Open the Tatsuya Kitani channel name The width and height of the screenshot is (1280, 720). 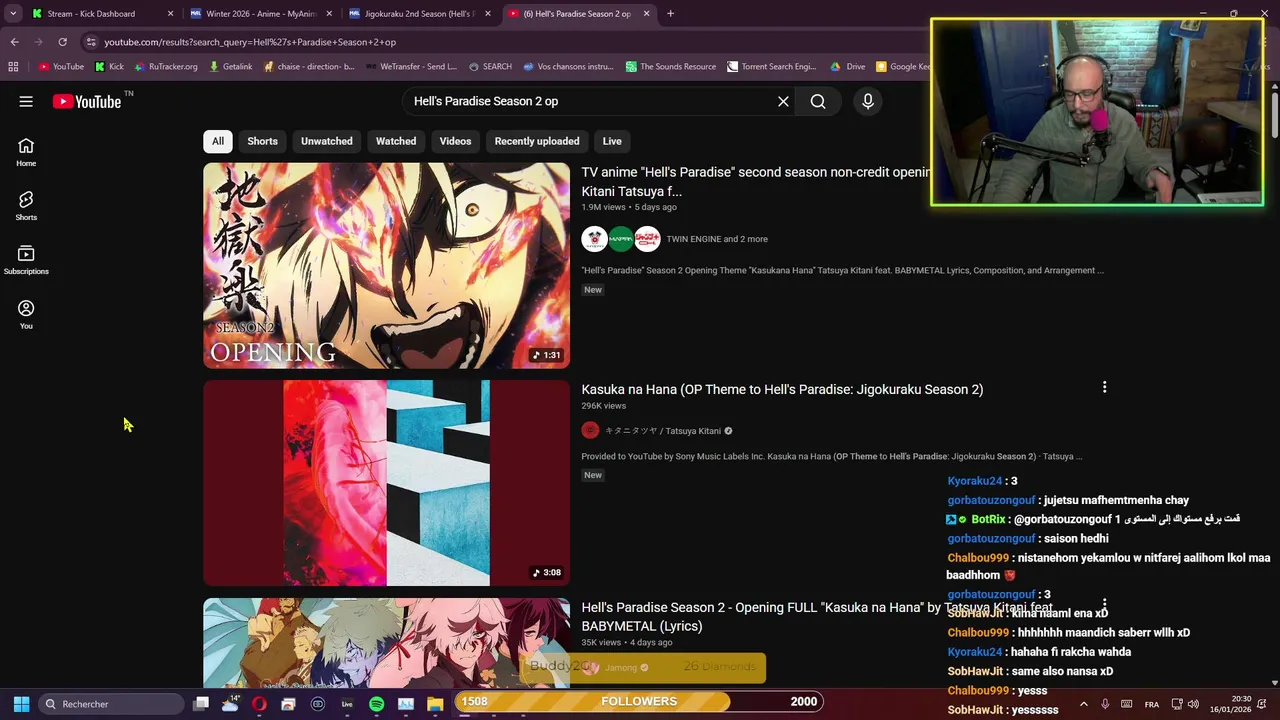click(x=663, y=431)
